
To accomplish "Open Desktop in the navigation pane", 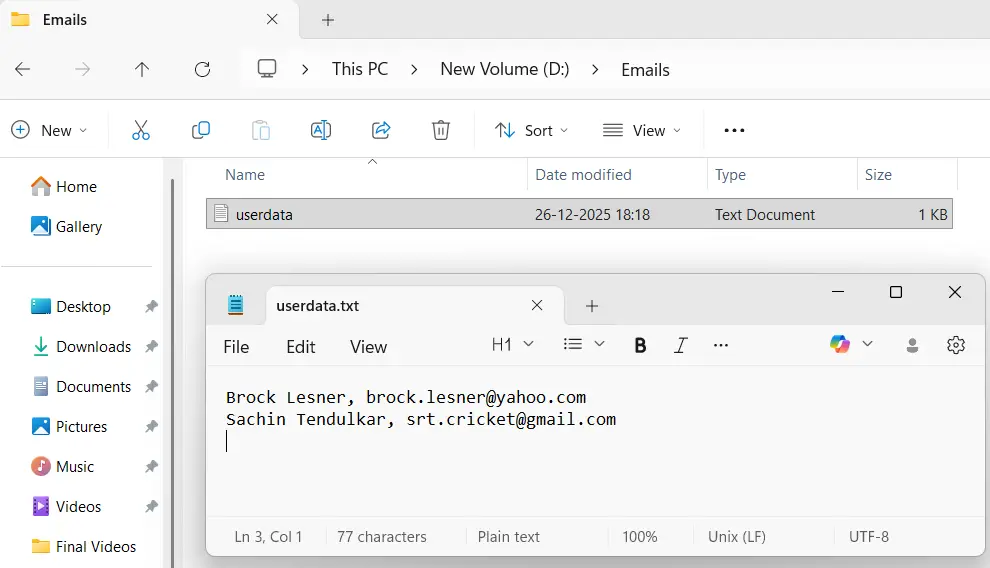I will [71, 307].
